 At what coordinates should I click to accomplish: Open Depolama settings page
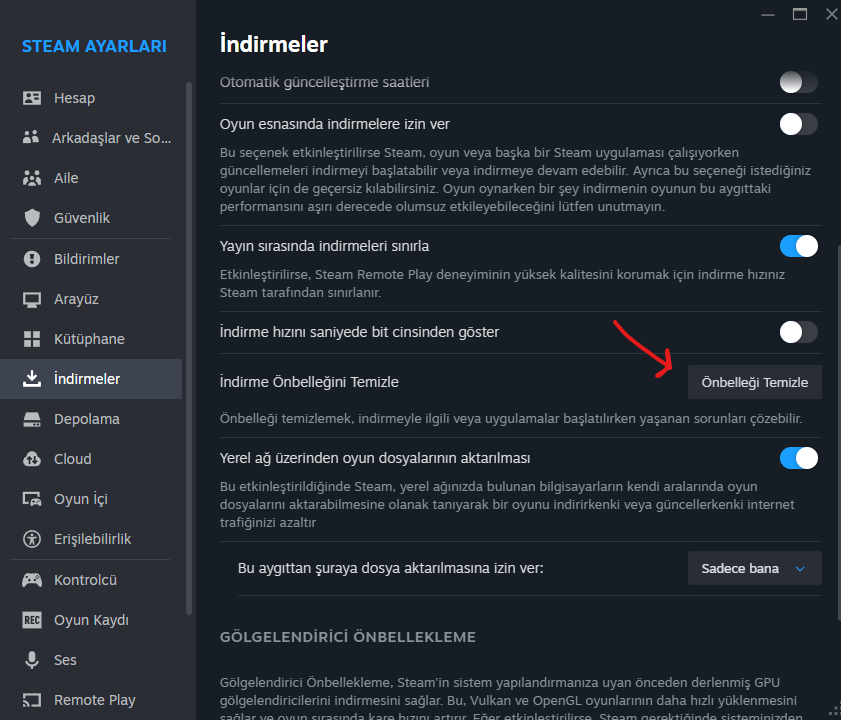pyautogui.click(x=91, y=419)
